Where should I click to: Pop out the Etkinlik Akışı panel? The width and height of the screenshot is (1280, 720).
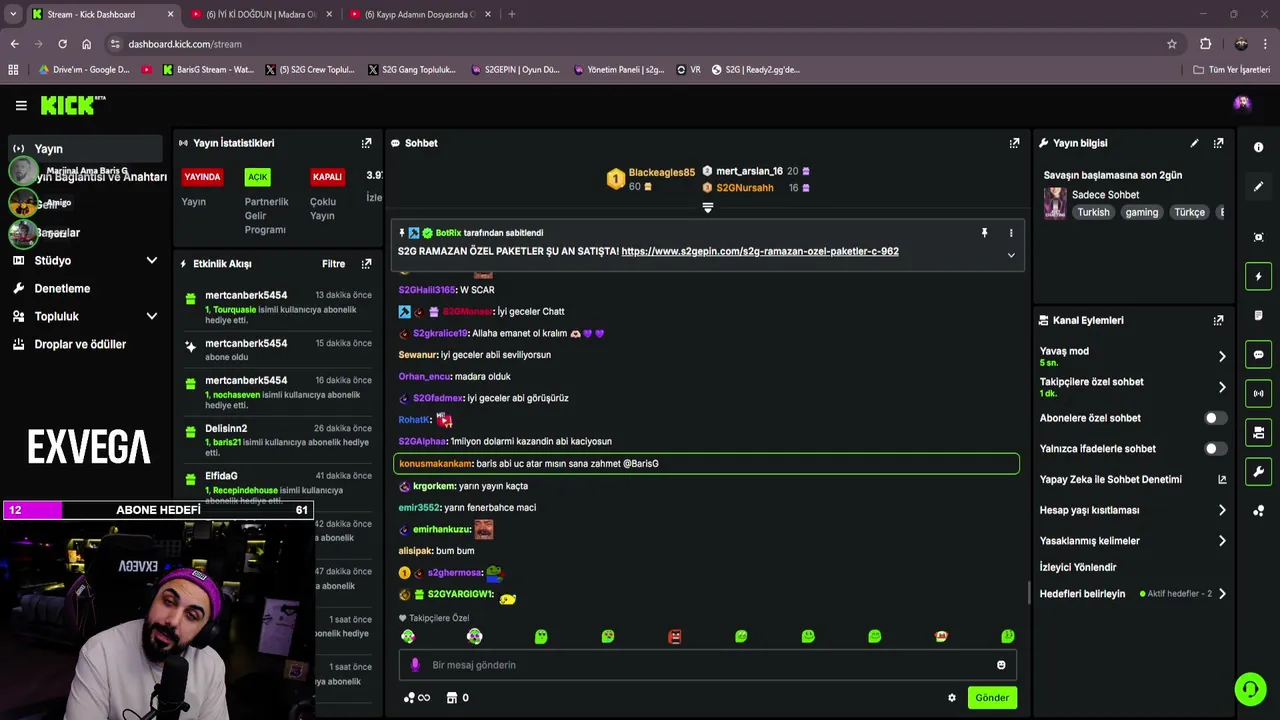[x=366, y=264]
